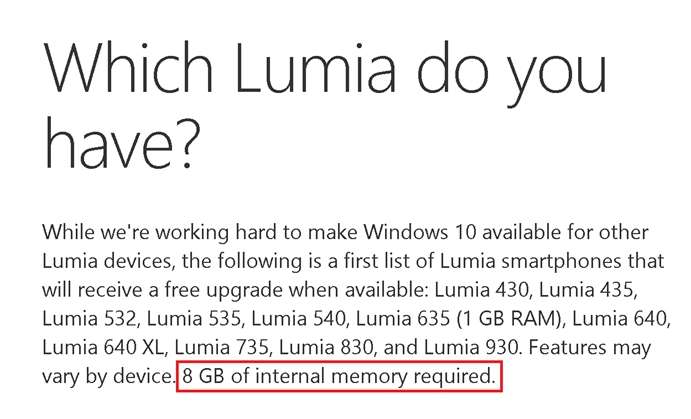Image resolution: width=691 pixels, height=419 pixels.
Task: Click the text 'Lumia 430'
Action: pos(481,290)
